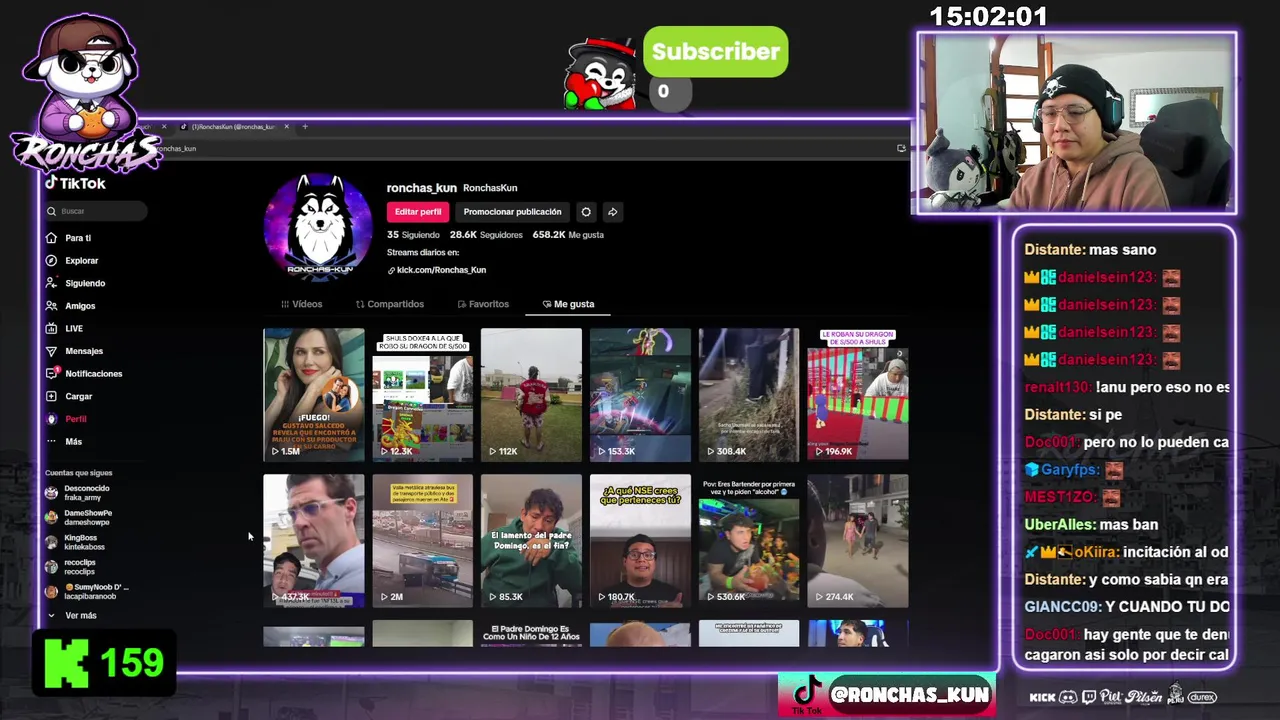Screen dimensions: 1280x720
Task: Open the video with 308.4K views
Action: pos(749,395)
